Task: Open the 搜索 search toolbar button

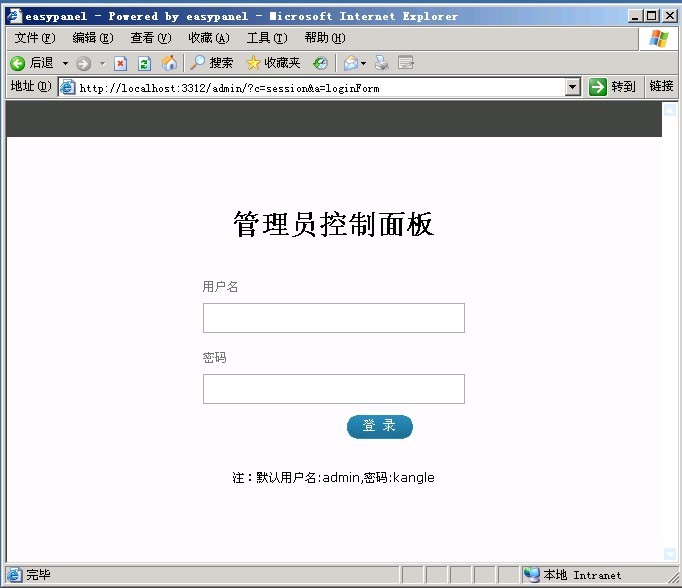Action: point(212,63)
